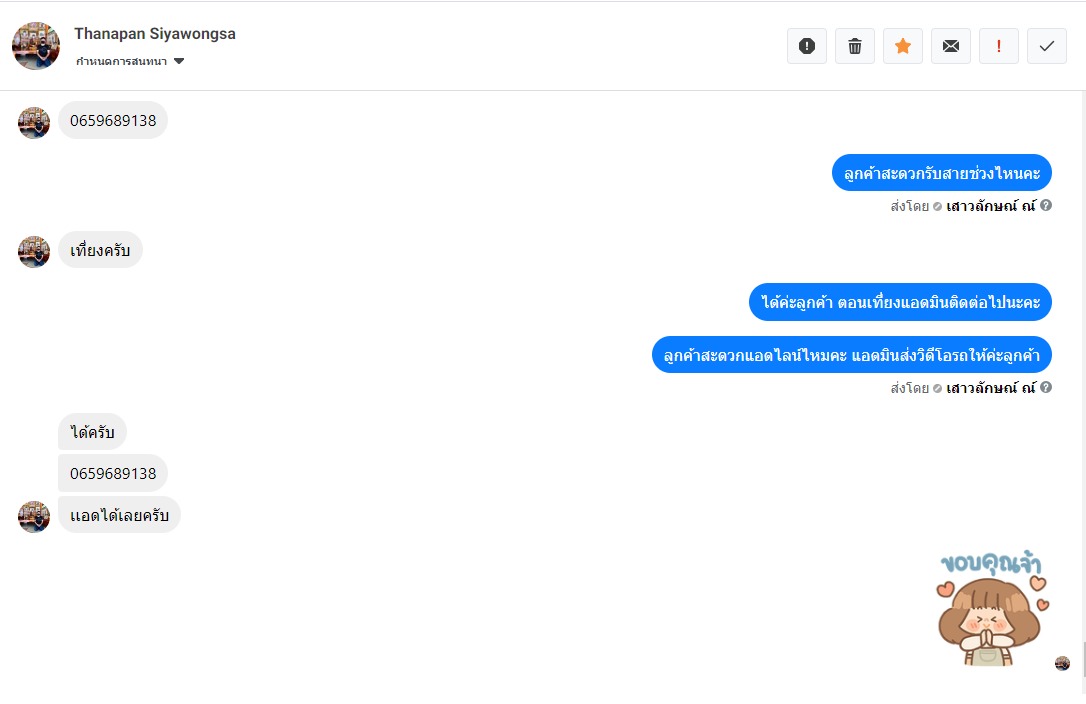Click the help icon under the LINE video message
The width and height of the screenshot is (1086, 704).
(1046, 387)
